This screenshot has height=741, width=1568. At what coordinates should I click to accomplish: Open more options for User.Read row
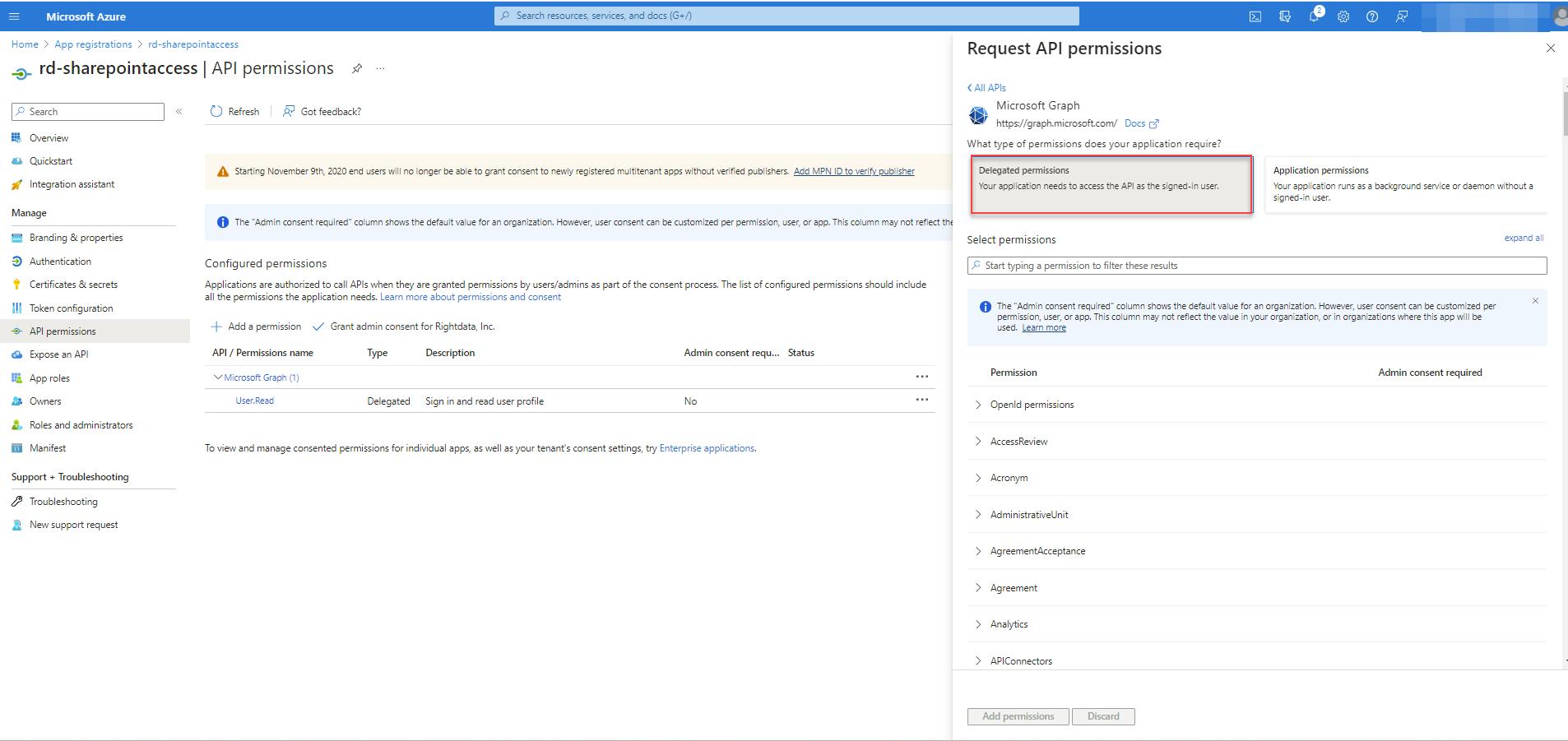pos(922,400)
